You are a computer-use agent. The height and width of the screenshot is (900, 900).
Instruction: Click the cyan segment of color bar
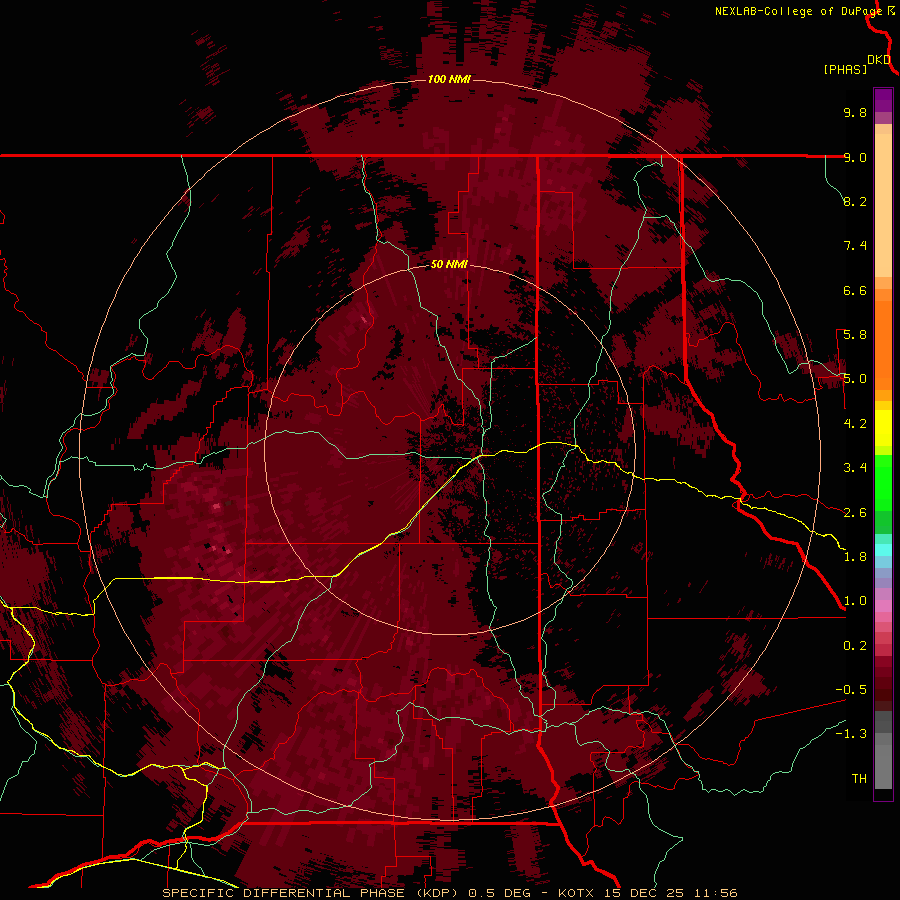(883, 550)
